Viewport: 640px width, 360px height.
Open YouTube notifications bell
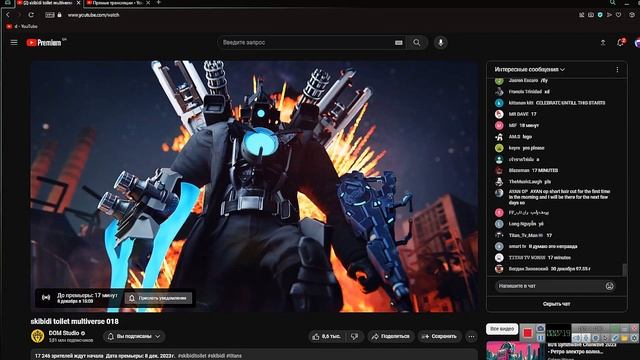click(x=620, y=42)
